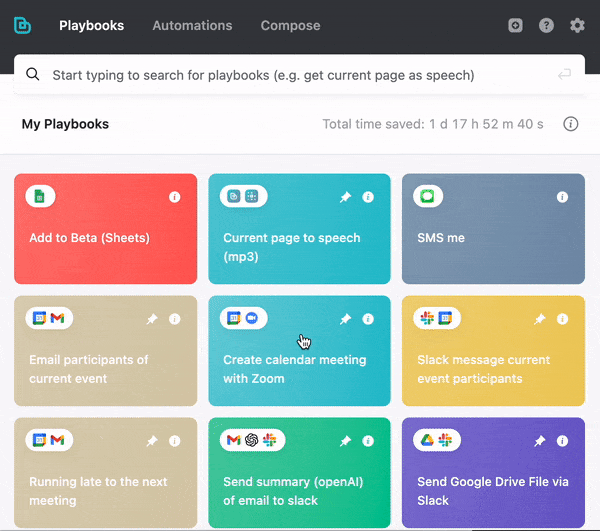Click OpenAI icon on Send summary card
600x531 pixels.
point(251,440)
